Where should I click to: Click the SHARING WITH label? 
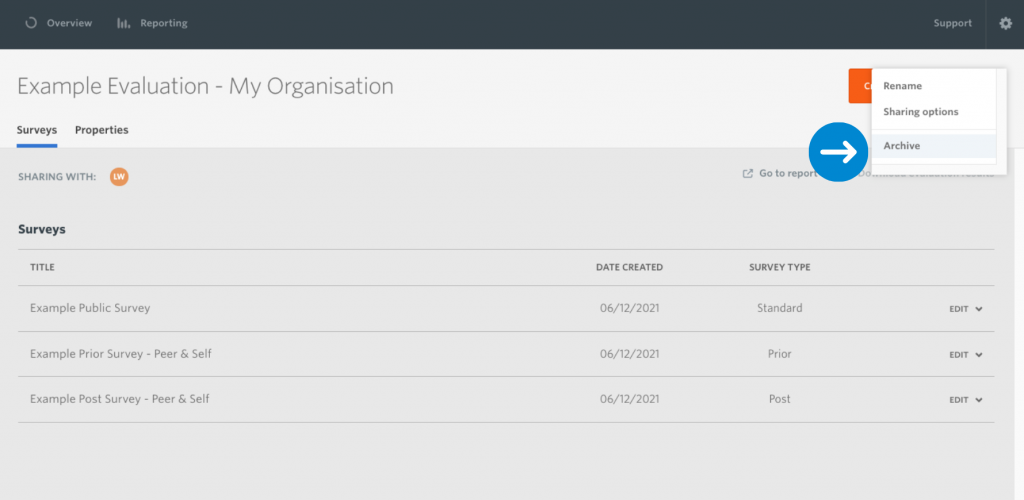pyautogui.click(x=57, y=176)
